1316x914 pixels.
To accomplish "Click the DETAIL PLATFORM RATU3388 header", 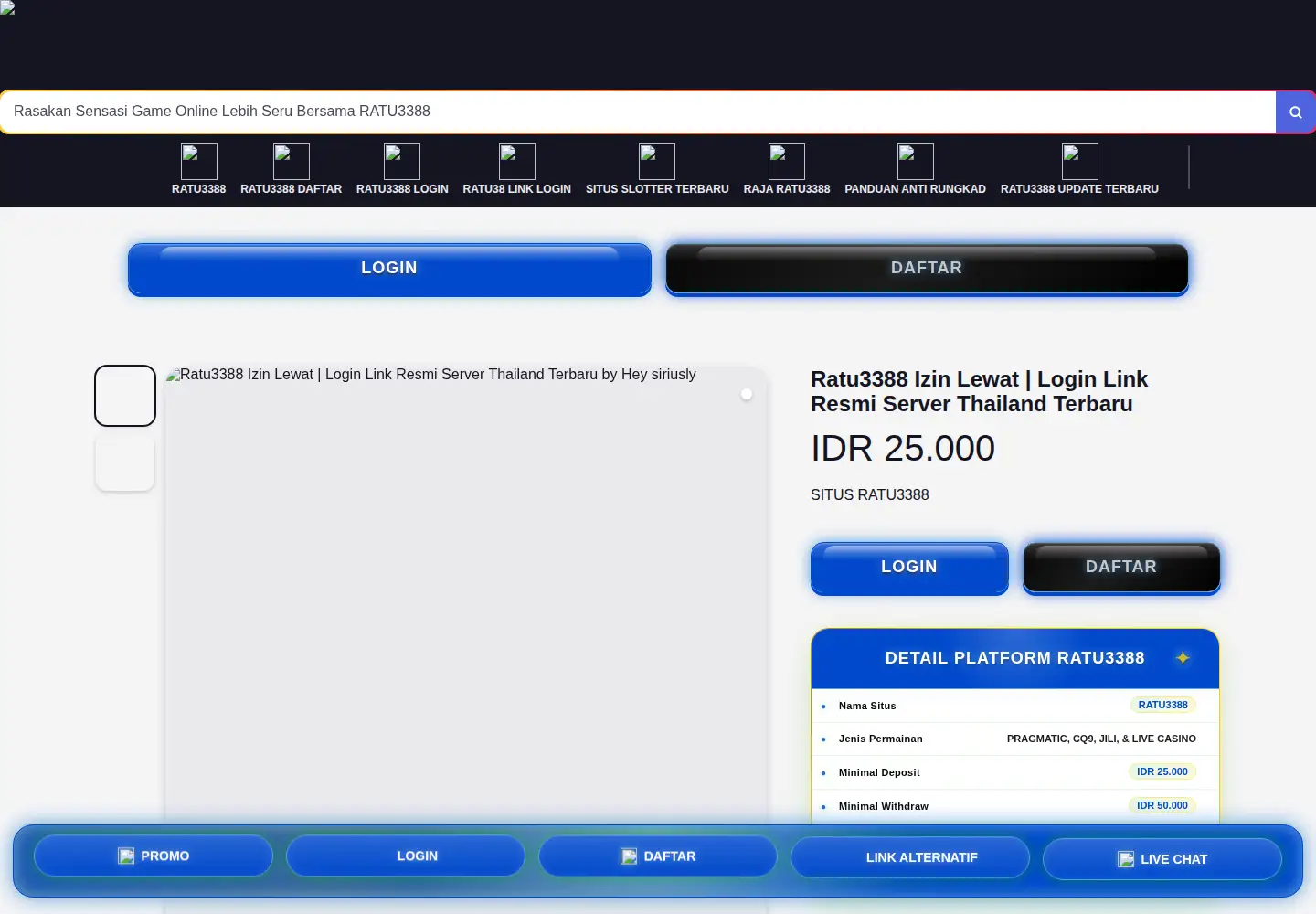I will tap(1014, 658).
